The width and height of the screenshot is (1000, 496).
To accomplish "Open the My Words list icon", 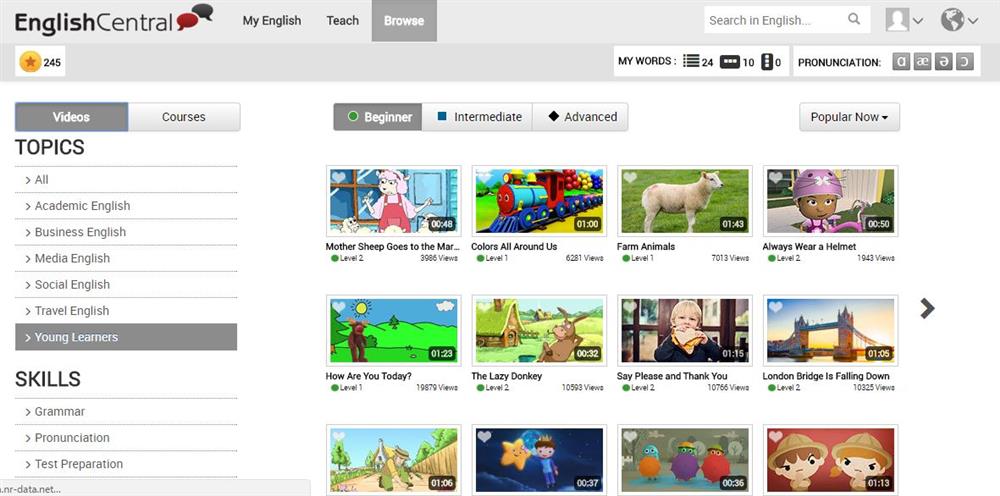I will [x=691, y=62].
